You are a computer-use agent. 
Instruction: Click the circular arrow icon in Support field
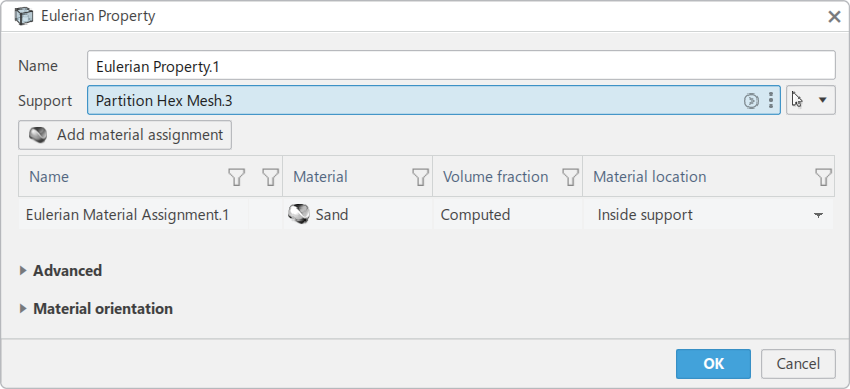tap(751, 101)
